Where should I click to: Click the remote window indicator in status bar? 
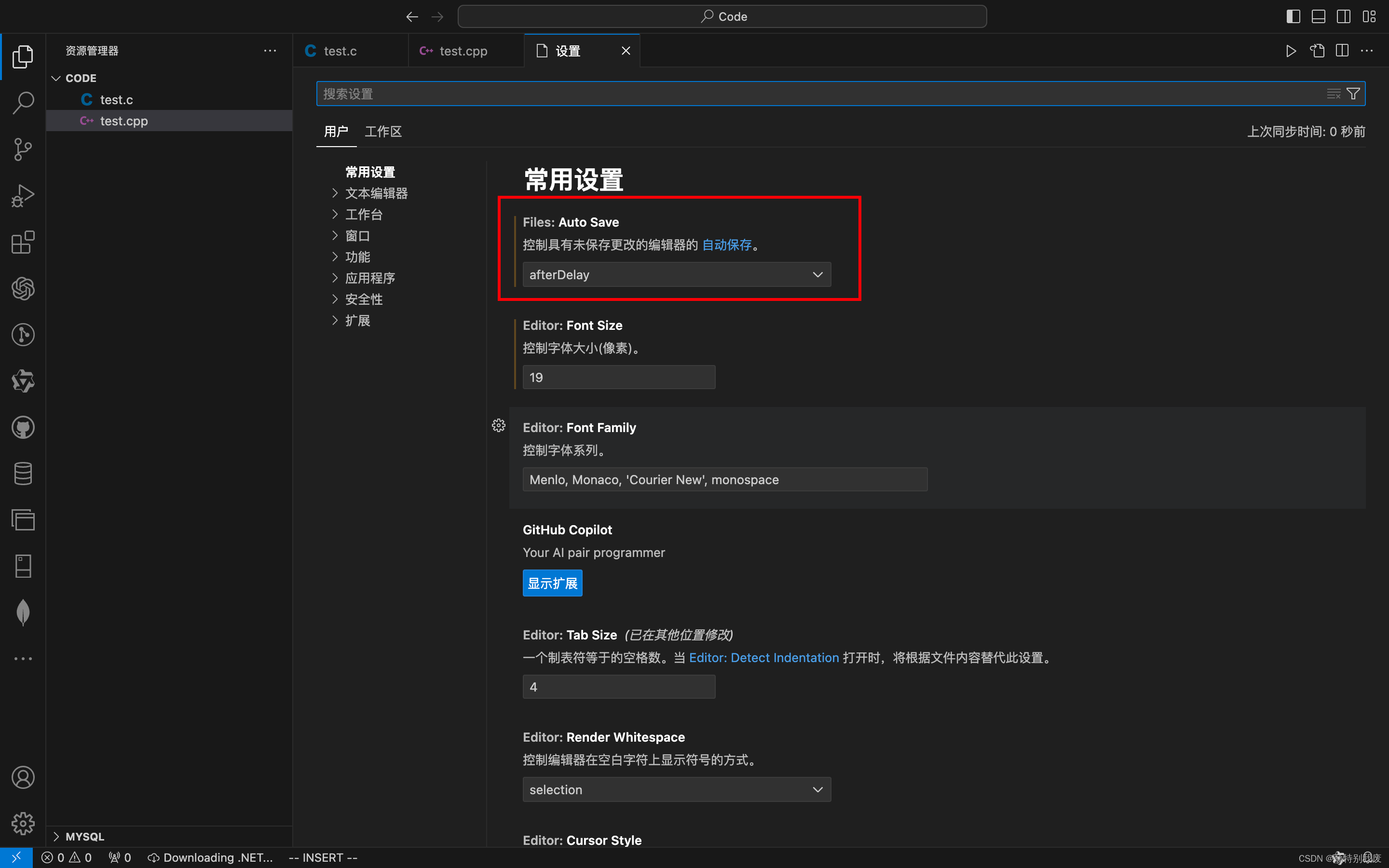pos(16,858)
